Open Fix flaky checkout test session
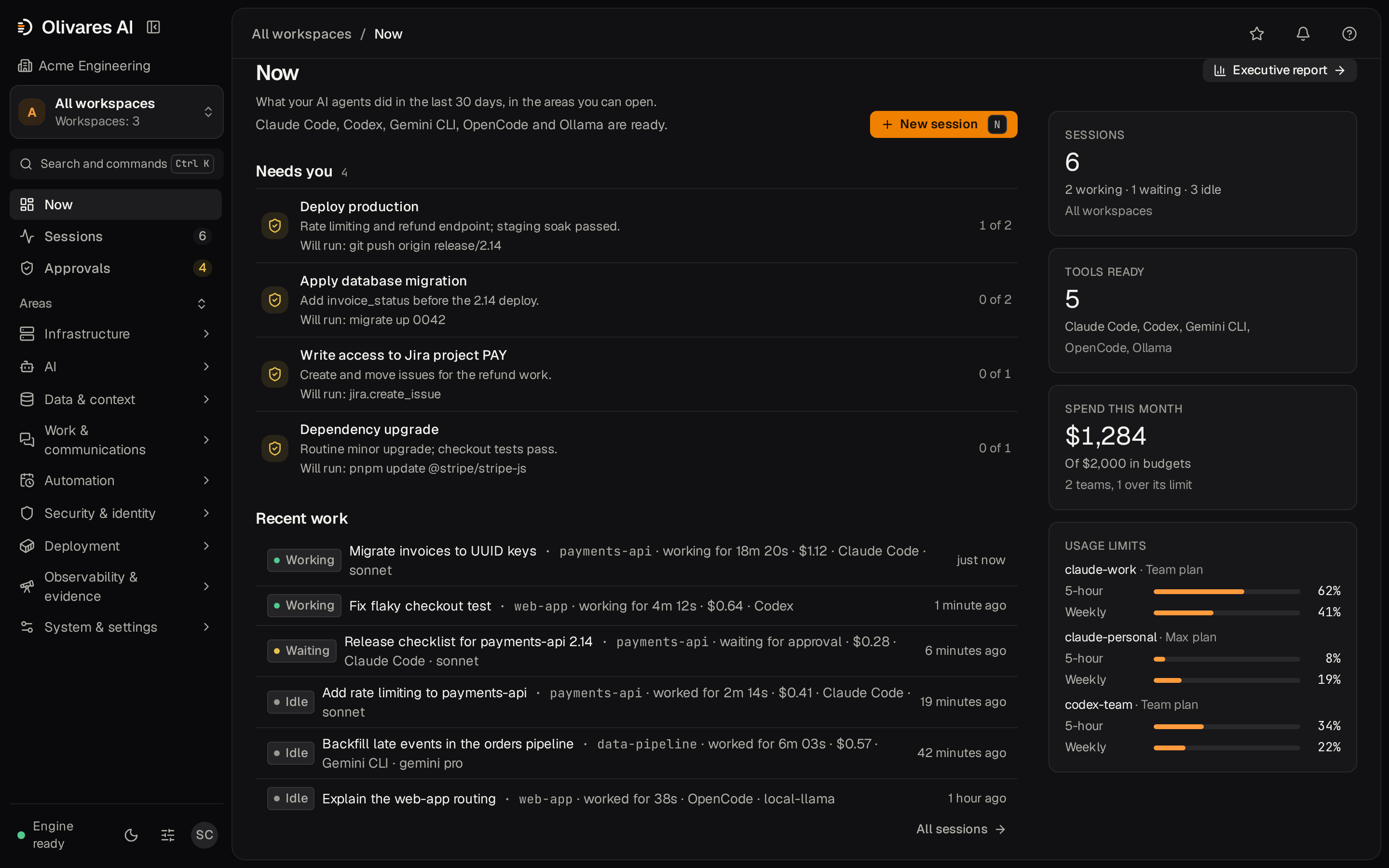The image size is (1389, 868). click(637, 606)
